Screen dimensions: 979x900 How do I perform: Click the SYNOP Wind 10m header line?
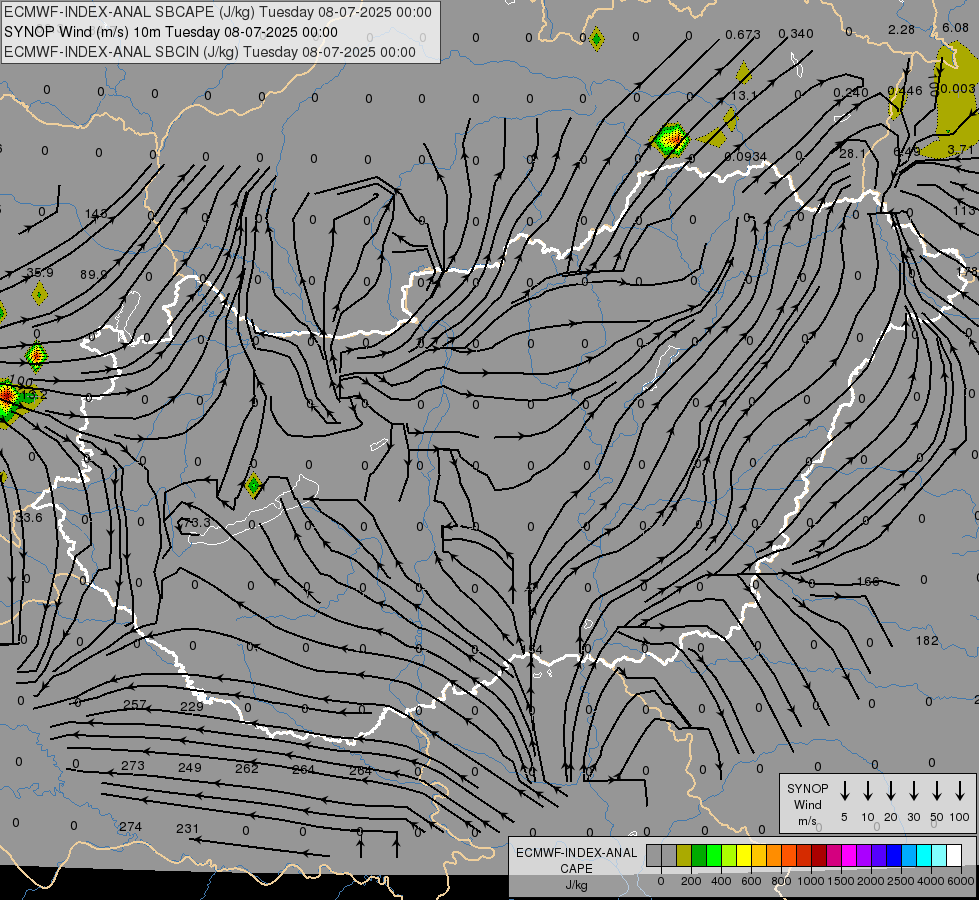(170, 32)
